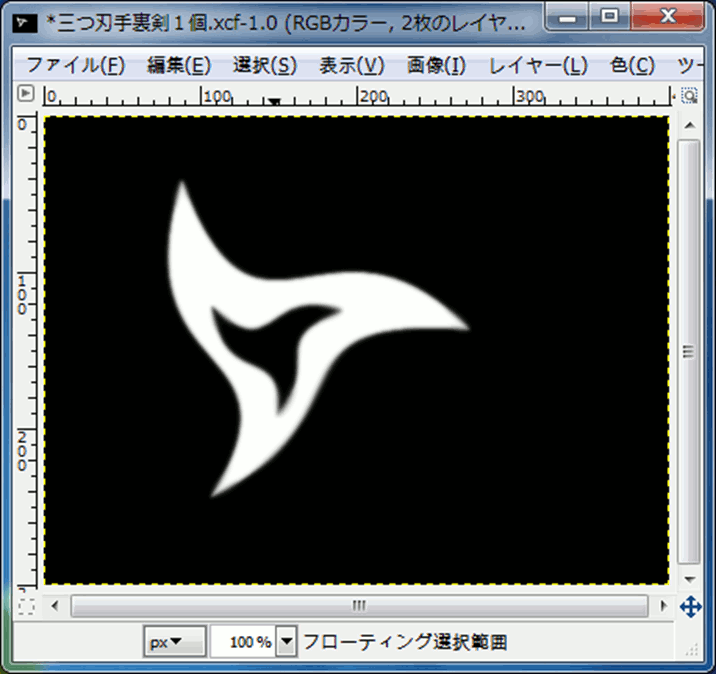Viewport: 716px width, 674px height.
Task: Click the vertical scrollbar down arrow
Action: [x=688, y=579]
